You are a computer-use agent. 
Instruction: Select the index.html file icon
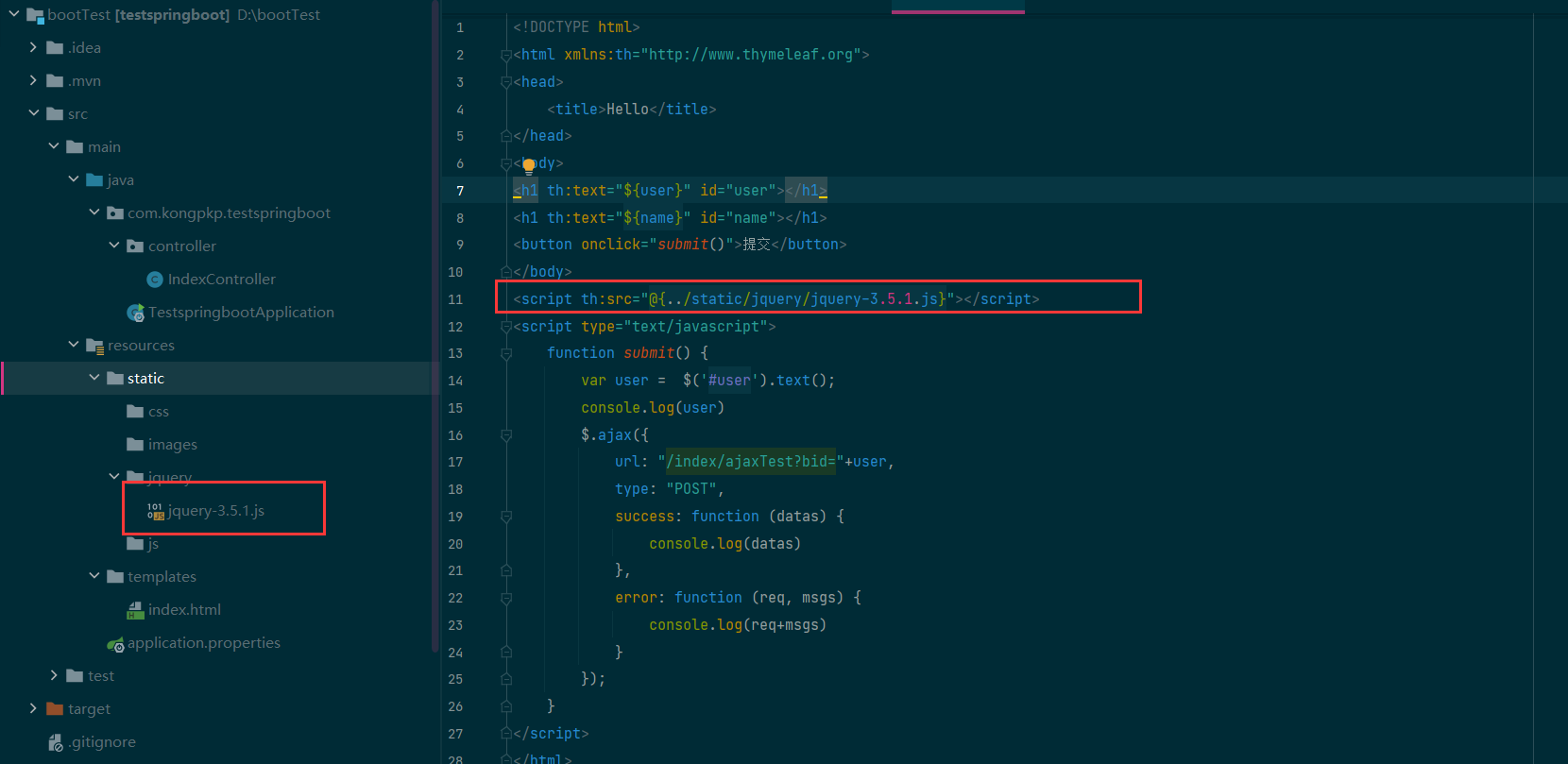(x=135, y=610)
